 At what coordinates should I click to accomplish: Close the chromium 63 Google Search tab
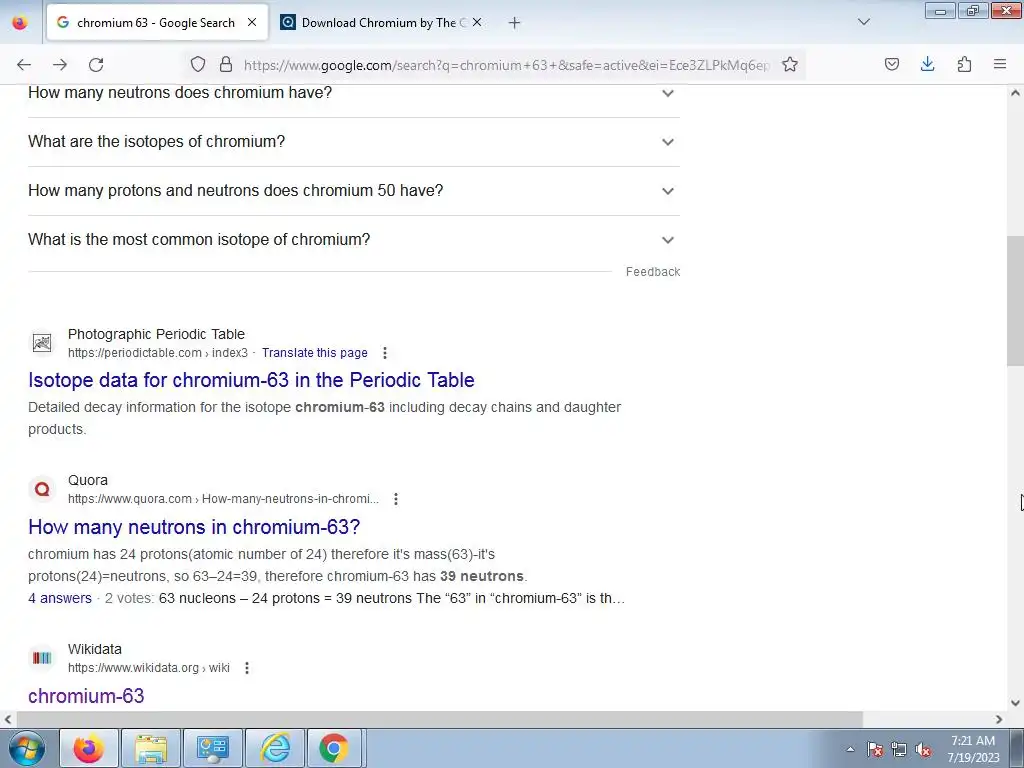tap(252, 22)
